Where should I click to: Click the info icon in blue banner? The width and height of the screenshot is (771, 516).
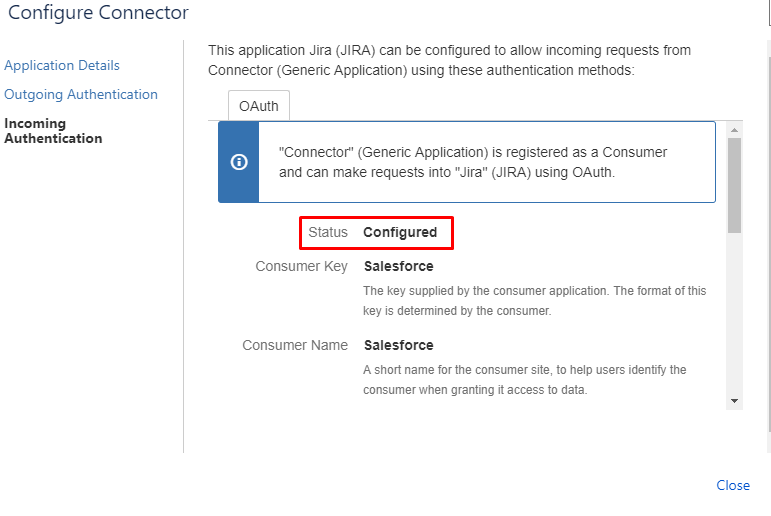(x=239, y=162)
